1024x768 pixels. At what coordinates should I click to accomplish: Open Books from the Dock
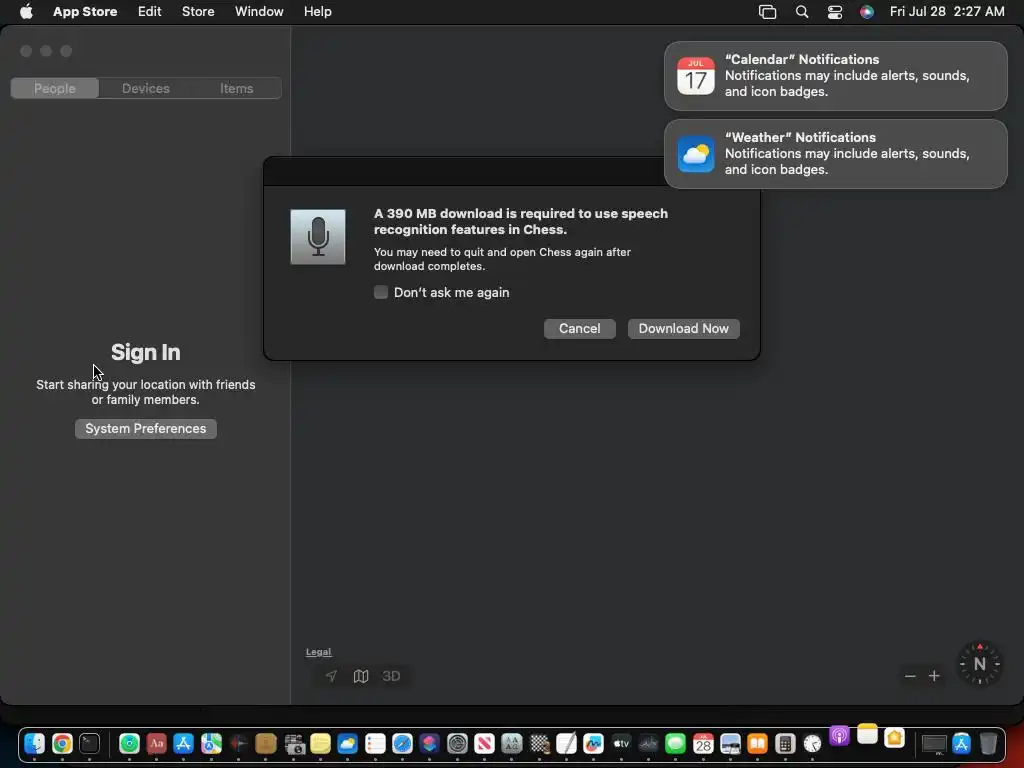758,743
